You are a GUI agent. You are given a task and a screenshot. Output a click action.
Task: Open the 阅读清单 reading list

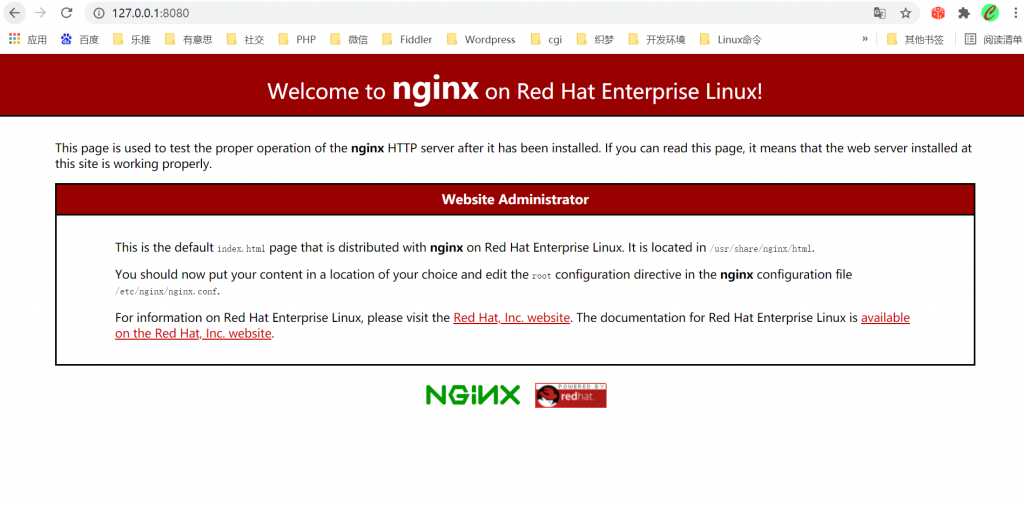tap(994, 39)
